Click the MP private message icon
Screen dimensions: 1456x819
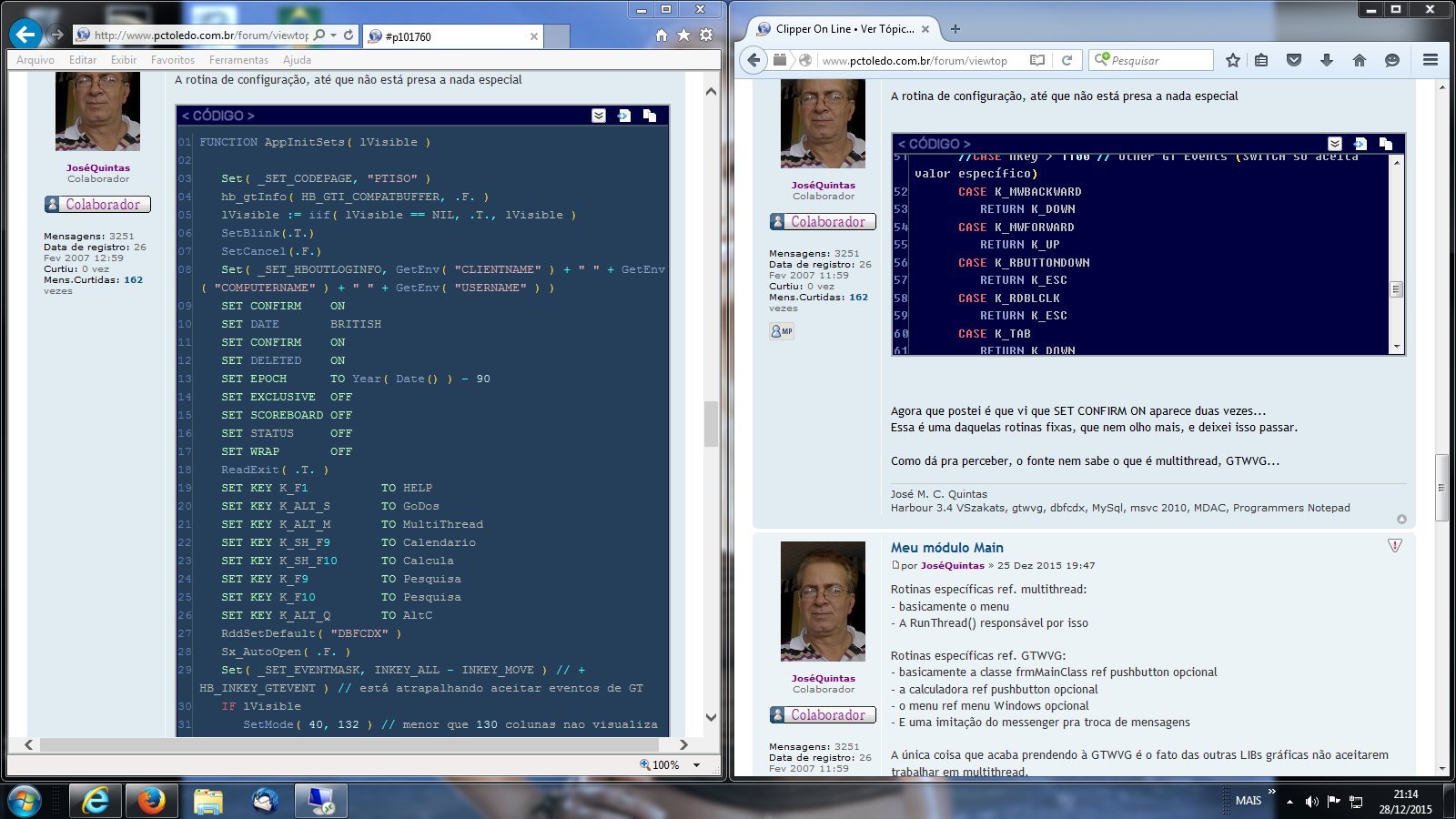click(x=782, y=331)
